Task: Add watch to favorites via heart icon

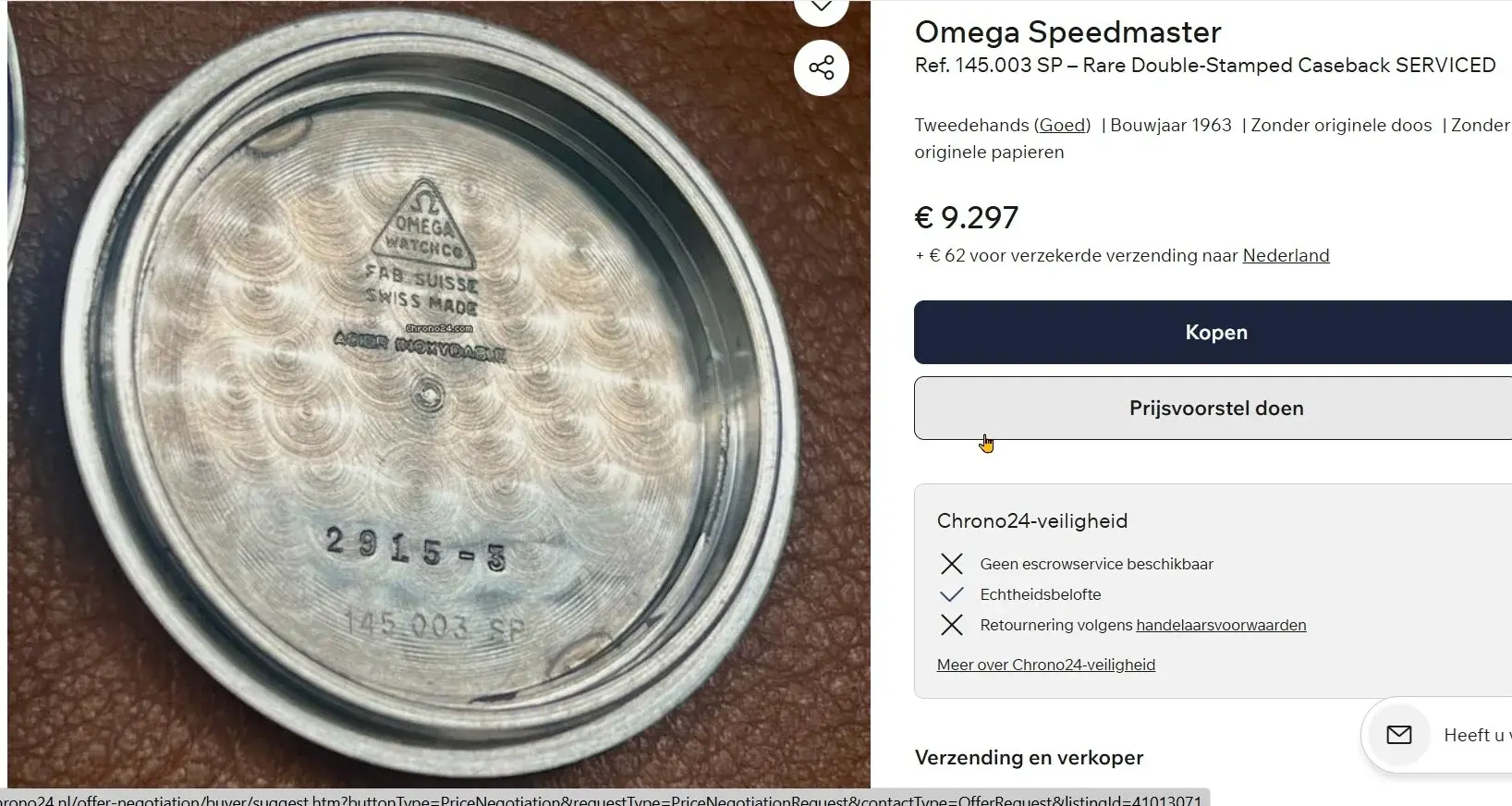Action: (822, 9)
